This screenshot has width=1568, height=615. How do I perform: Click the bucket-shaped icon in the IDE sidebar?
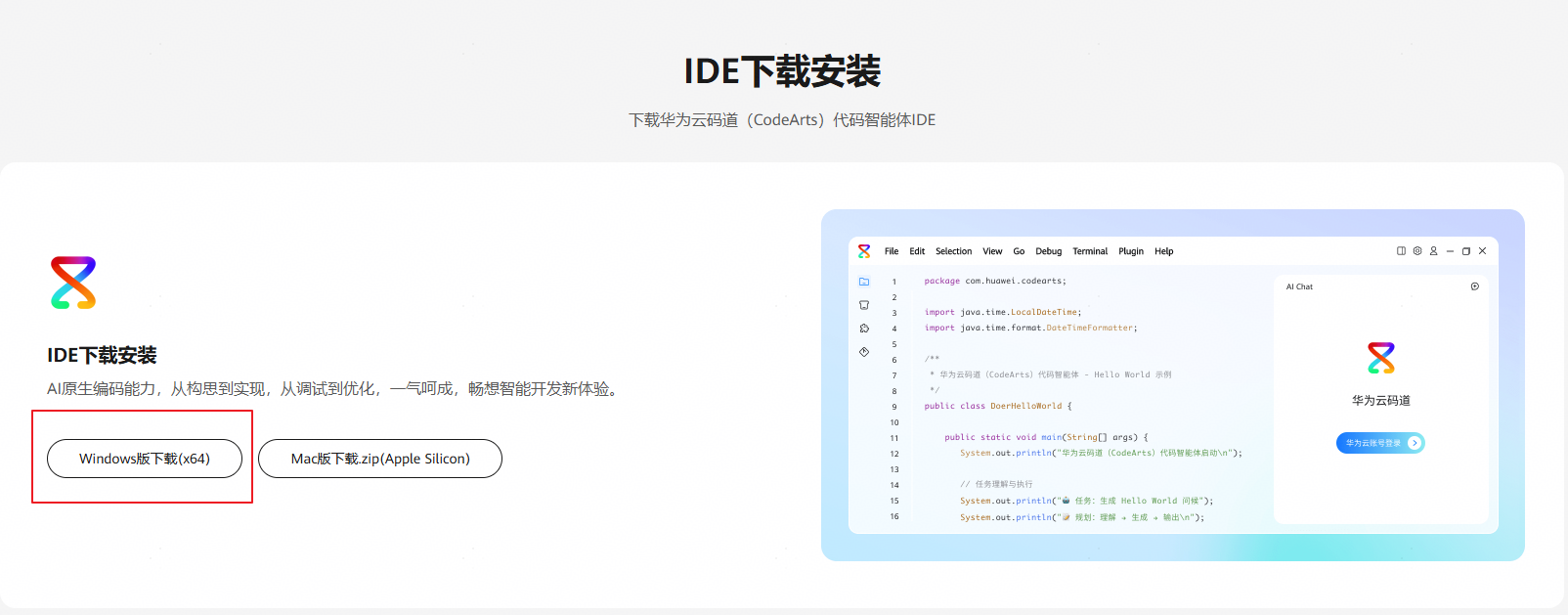point(864,305)
